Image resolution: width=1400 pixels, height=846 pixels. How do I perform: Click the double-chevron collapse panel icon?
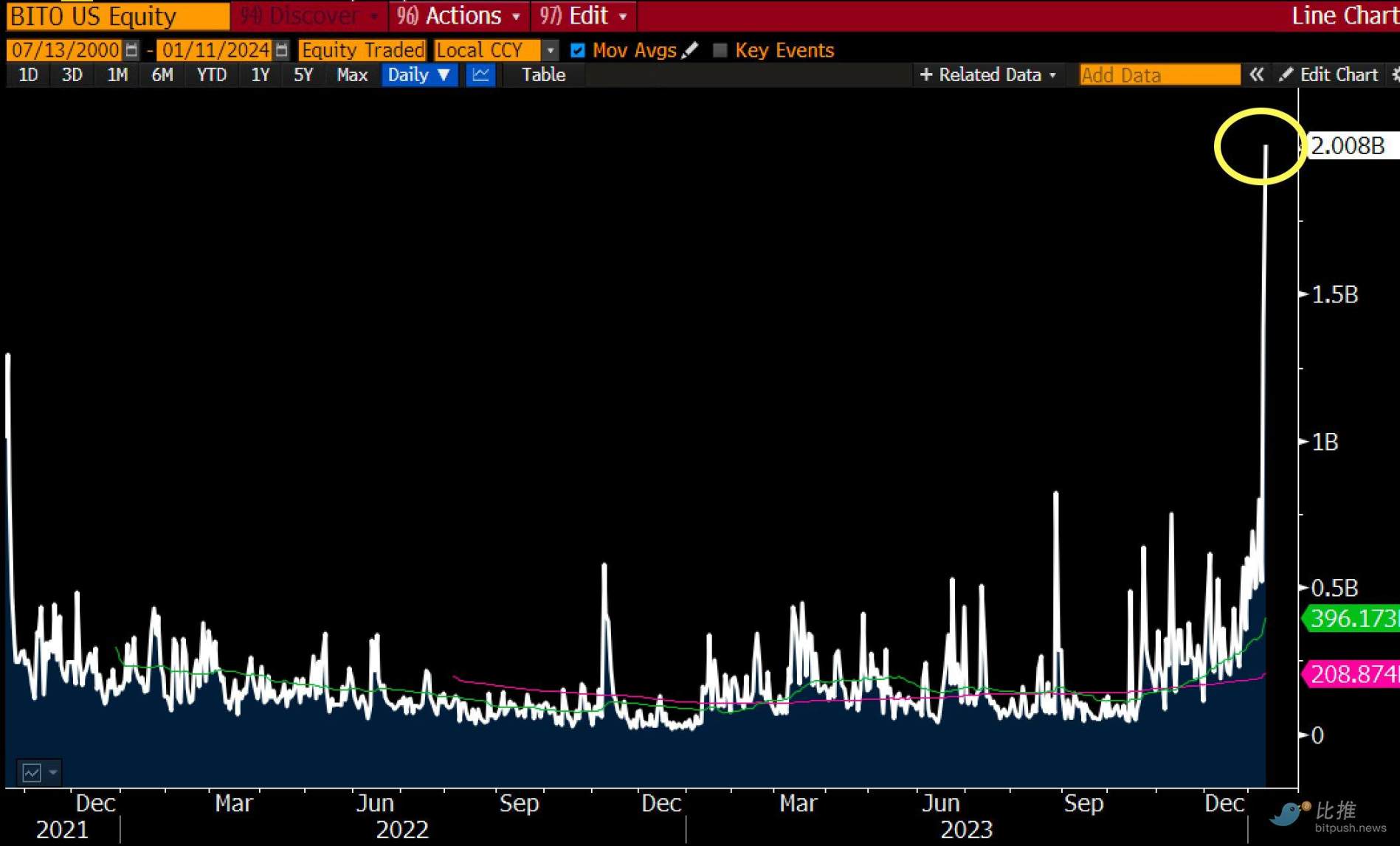point(1256,74)
